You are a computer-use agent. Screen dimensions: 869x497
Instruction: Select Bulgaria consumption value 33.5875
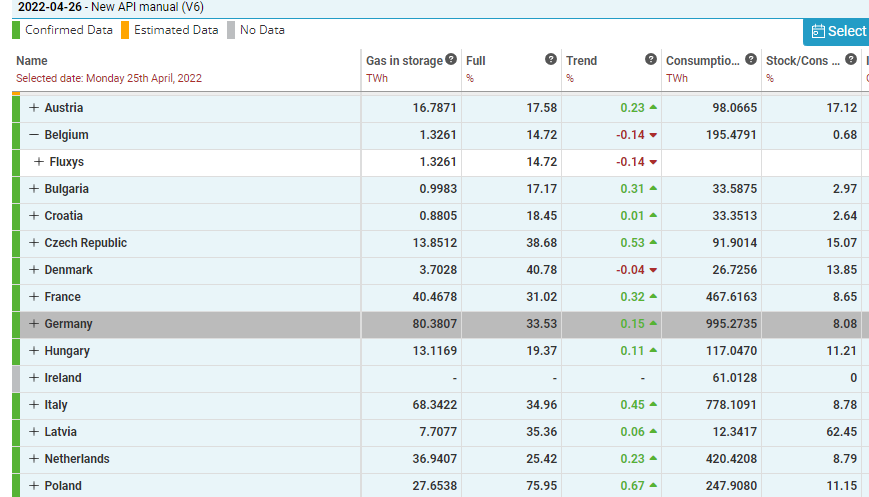(734, 188)
